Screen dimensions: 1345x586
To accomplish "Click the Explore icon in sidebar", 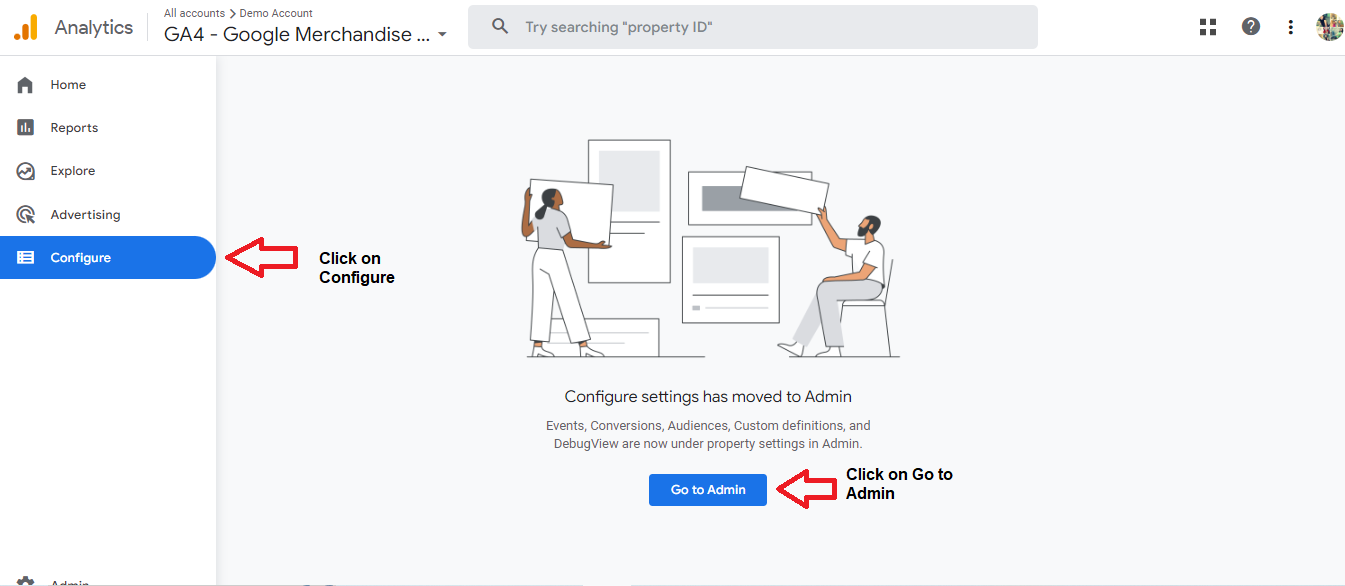I will coord(26,171).
